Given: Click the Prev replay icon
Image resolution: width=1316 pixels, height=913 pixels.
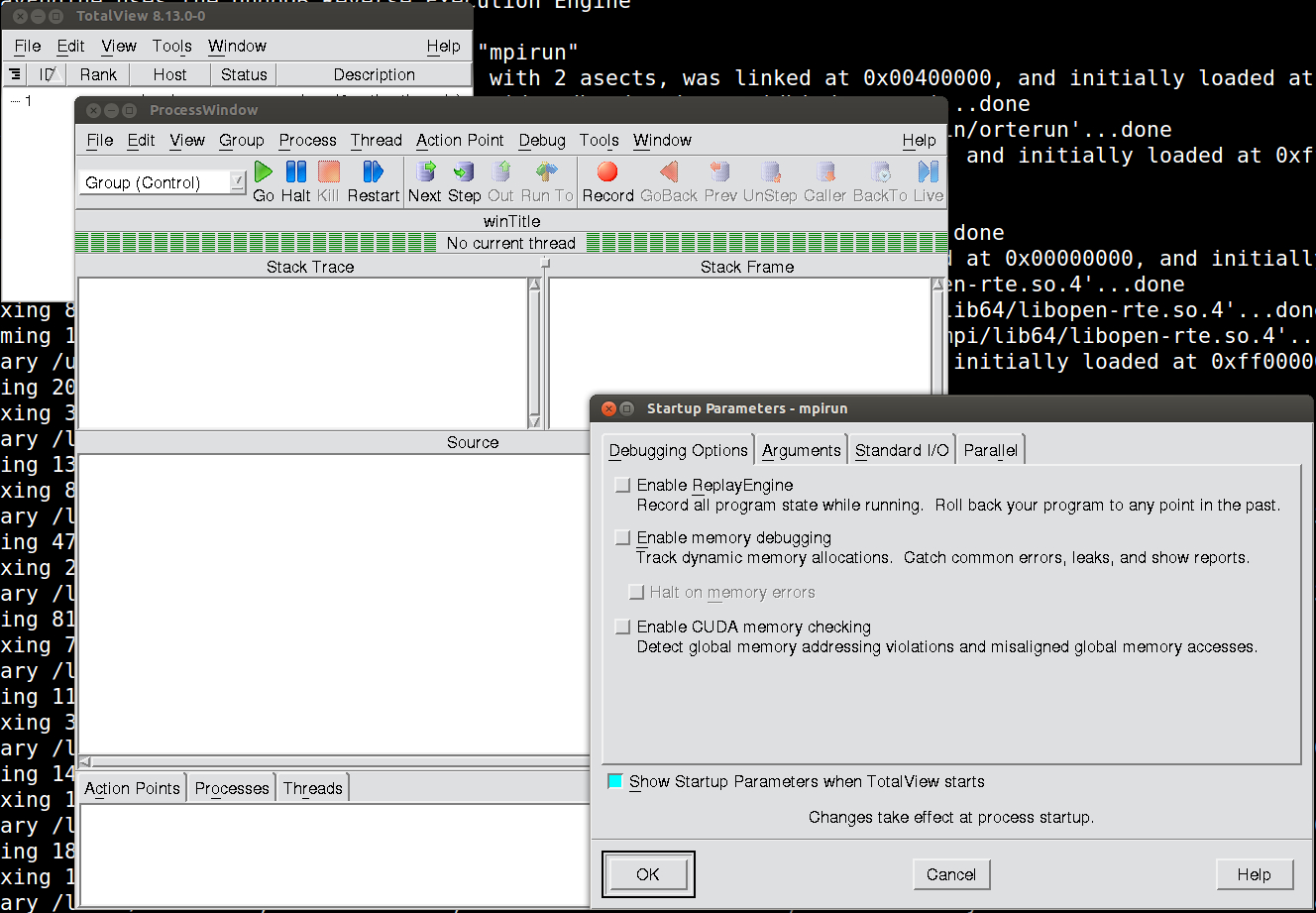Looking at the screenshot, I should (x=720, y=171).
